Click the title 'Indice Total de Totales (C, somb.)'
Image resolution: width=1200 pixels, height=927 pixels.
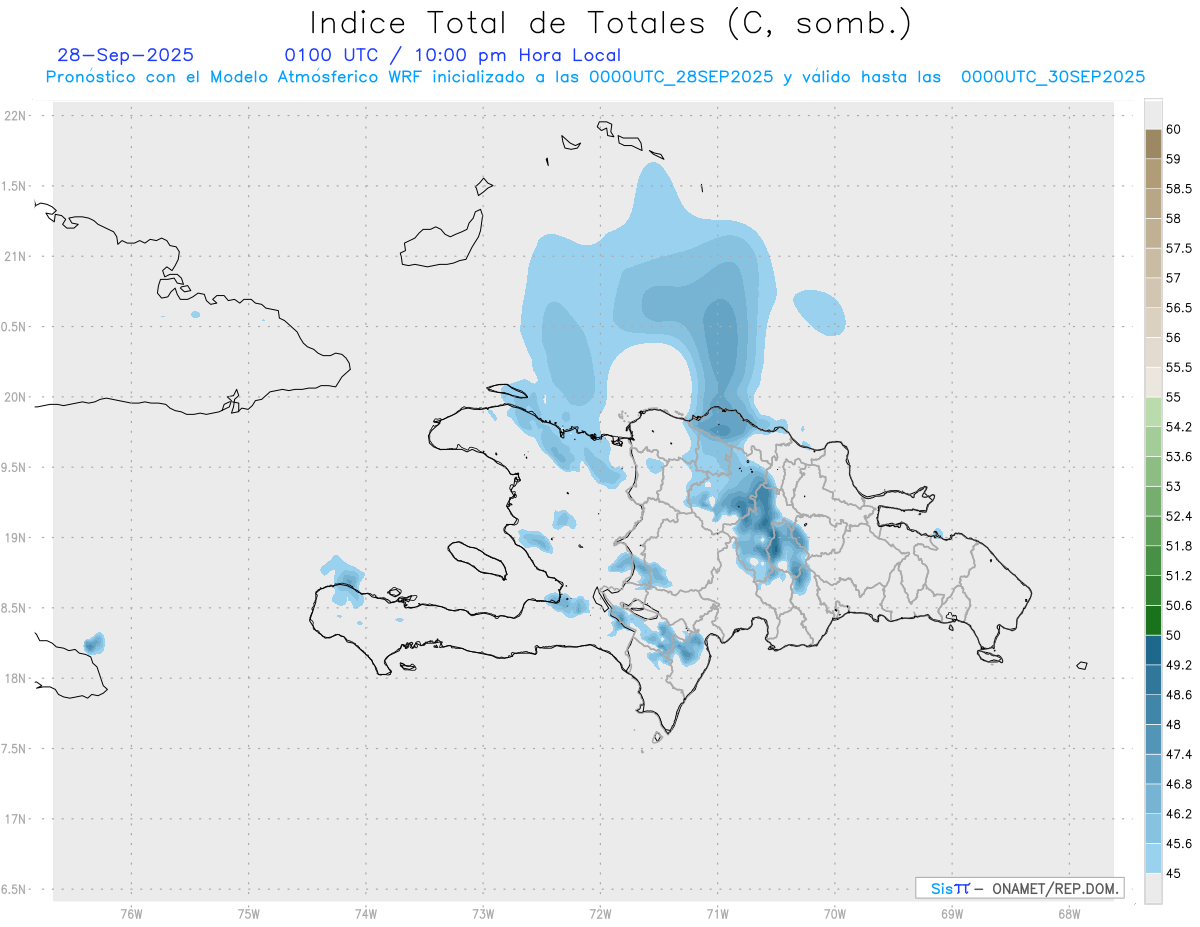[610, 23]
